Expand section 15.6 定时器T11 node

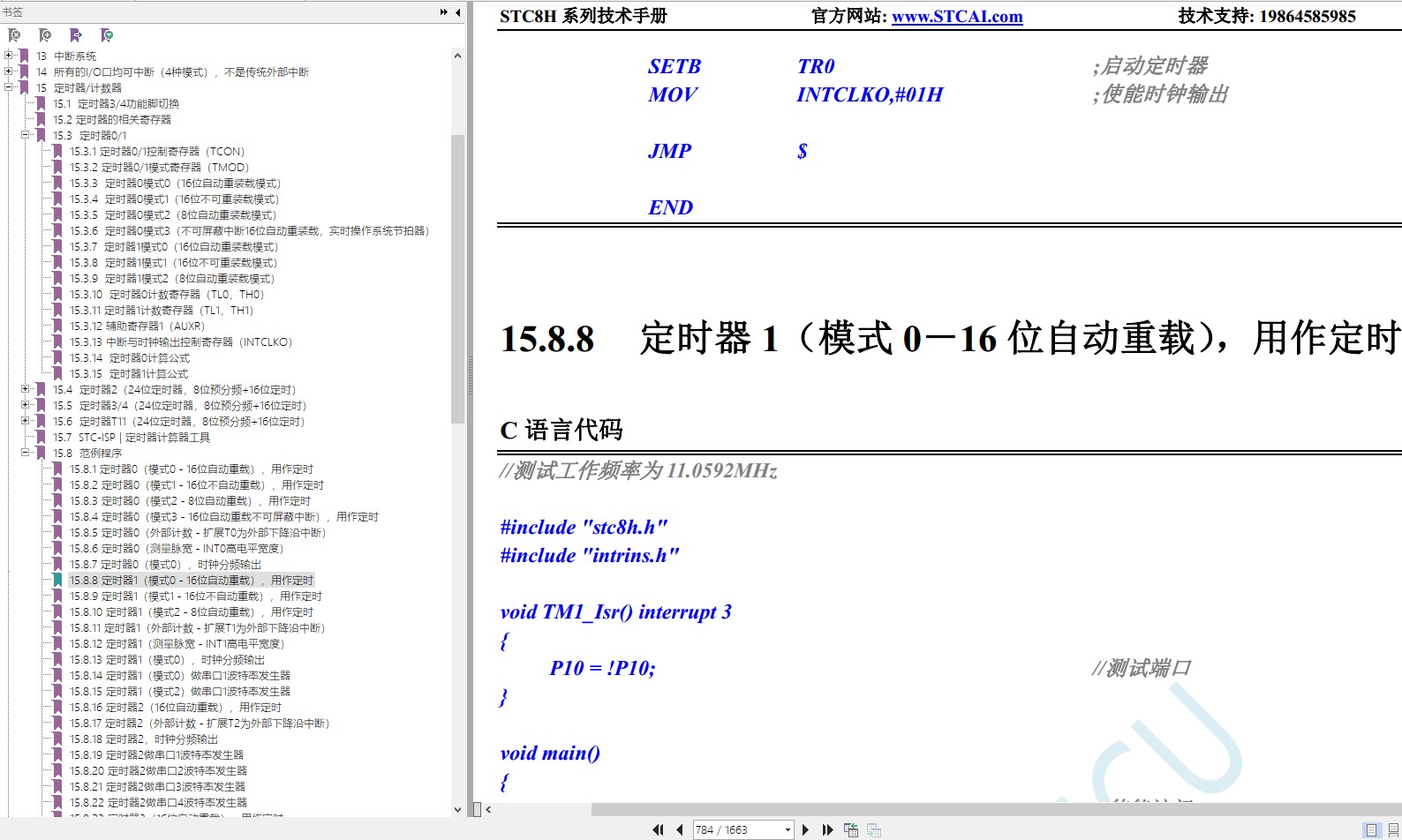coord(26,421)
